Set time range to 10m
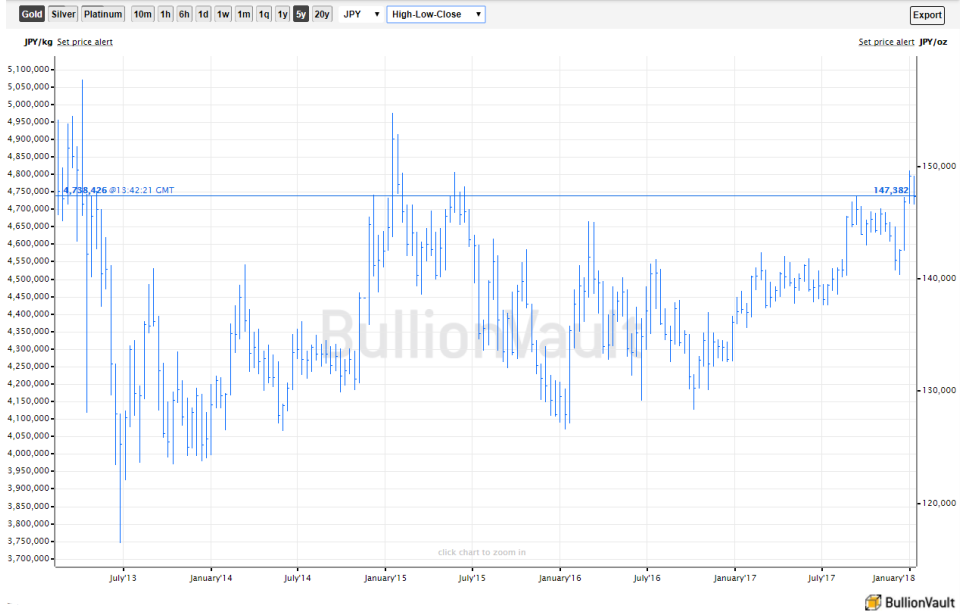Image resolution: width=960 pixels, height=613 pixels. (143, 14)
